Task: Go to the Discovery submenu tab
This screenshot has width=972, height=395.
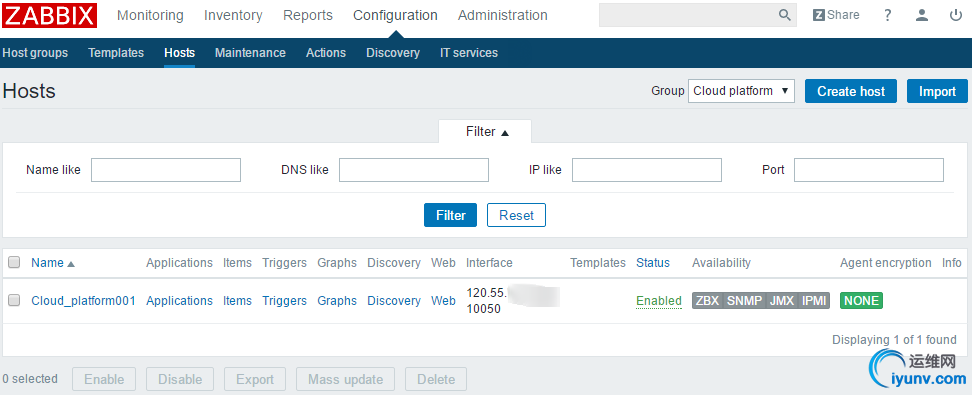Action: (x=392, y=53)
